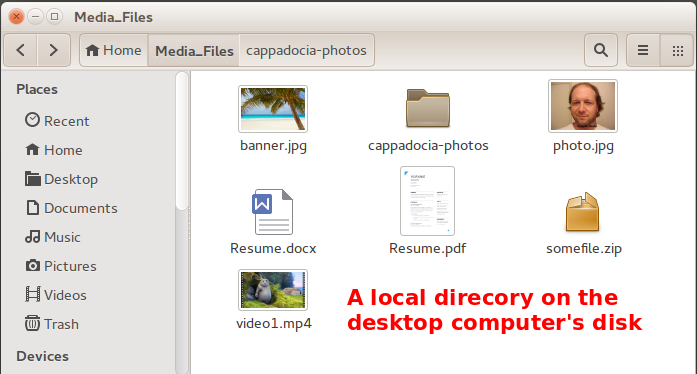Click the Resume.pdf file name
The image size is (697, 374).
[428, 248]
